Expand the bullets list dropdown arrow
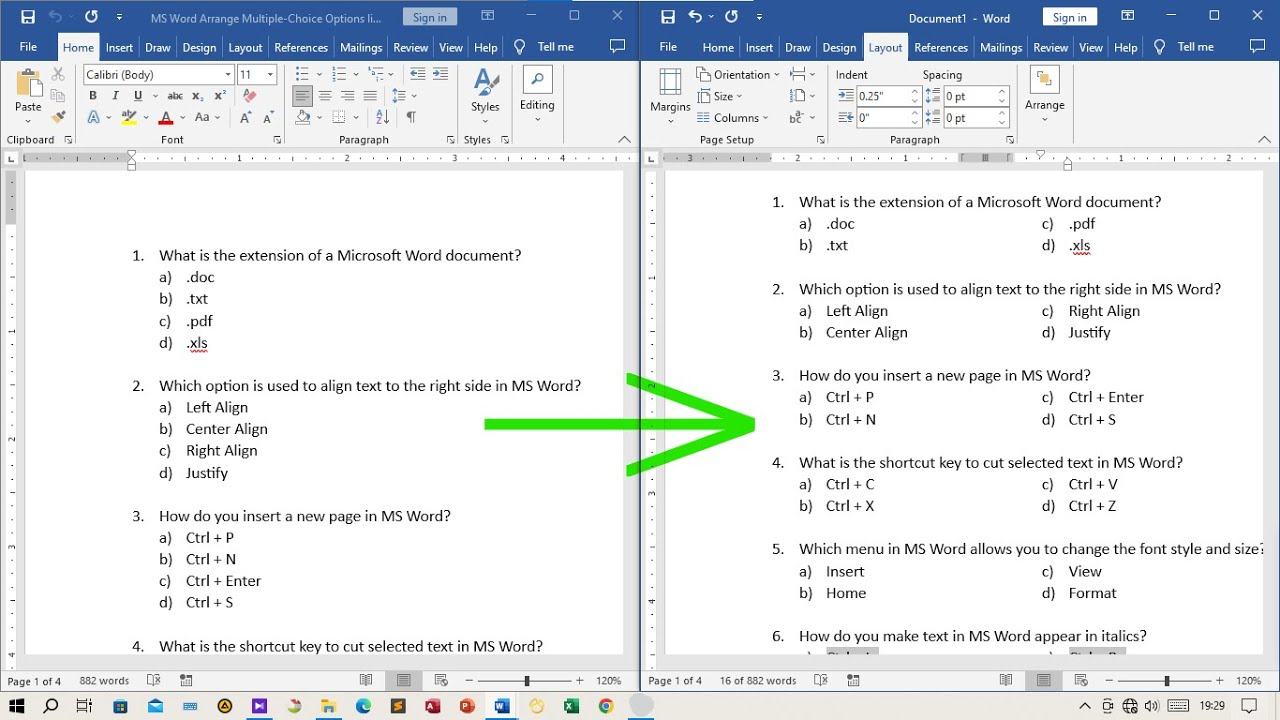 click(319, 75)
